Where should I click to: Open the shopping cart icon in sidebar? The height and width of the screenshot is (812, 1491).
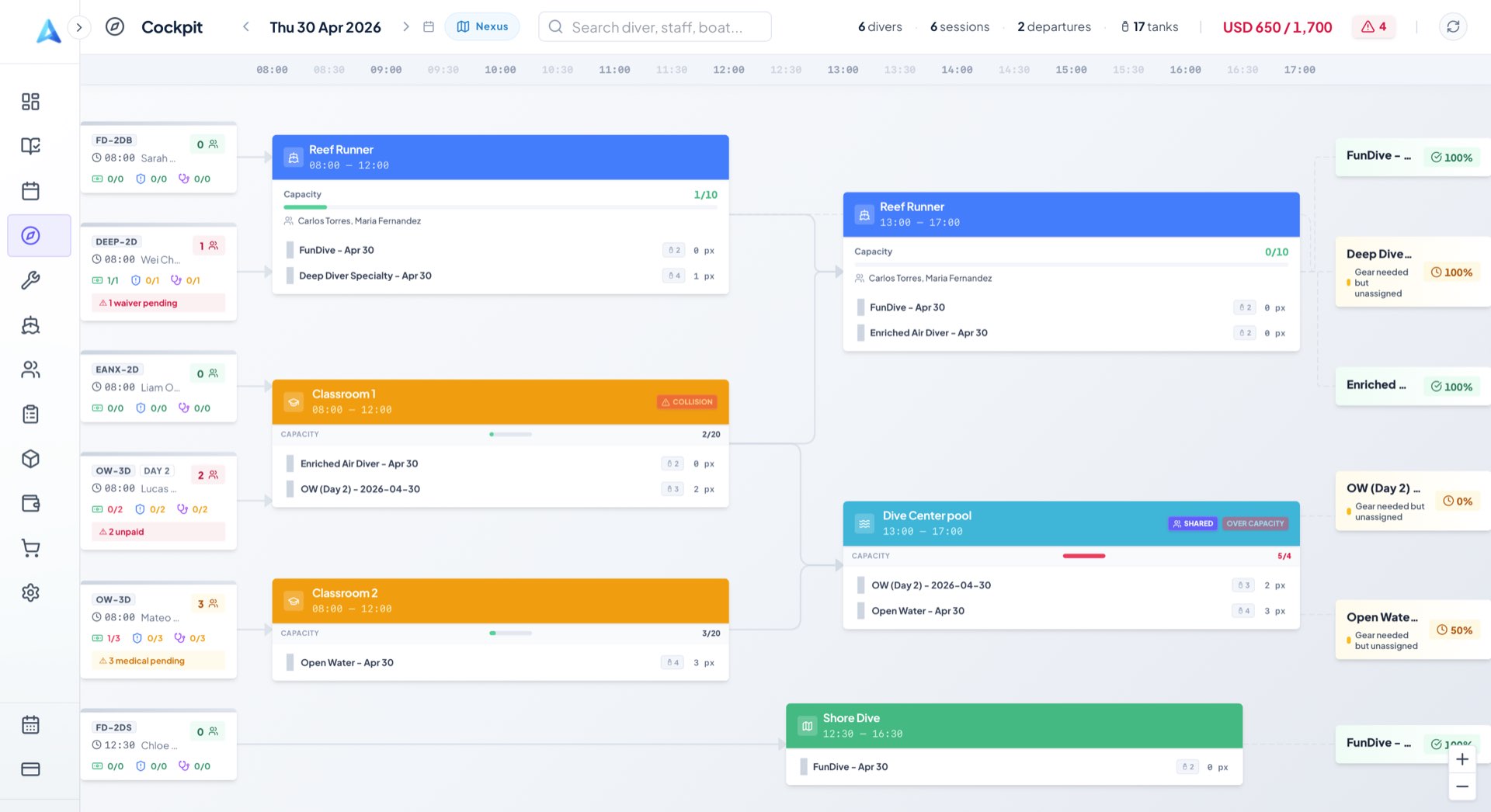(30, 548)
